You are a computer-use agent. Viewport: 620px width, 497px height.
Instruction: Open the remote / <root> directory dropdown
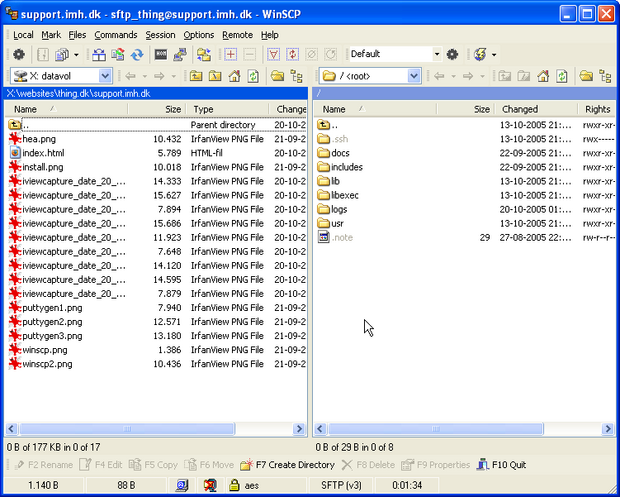(414, 76)
